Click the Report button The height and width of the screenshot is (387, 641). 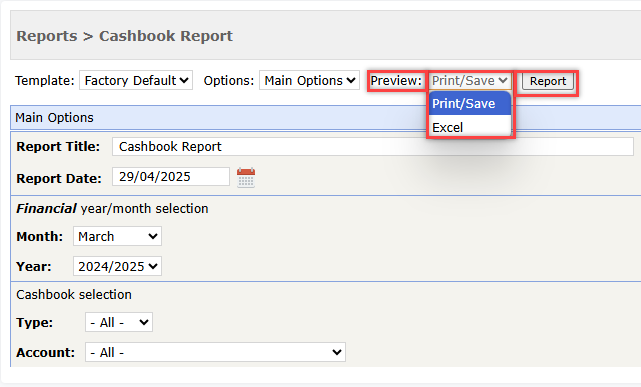point(548,81)
